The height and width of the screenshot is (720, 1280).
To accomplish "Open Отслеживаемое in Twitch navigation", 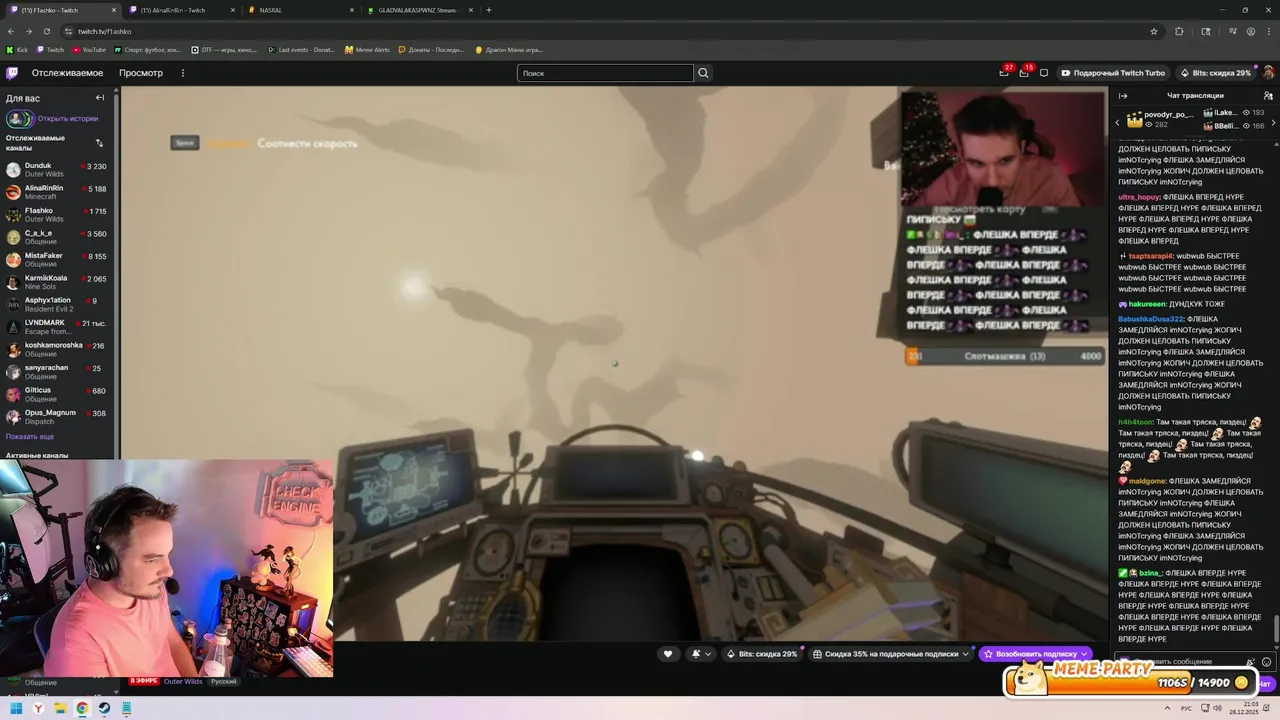I will pos(67,73).
